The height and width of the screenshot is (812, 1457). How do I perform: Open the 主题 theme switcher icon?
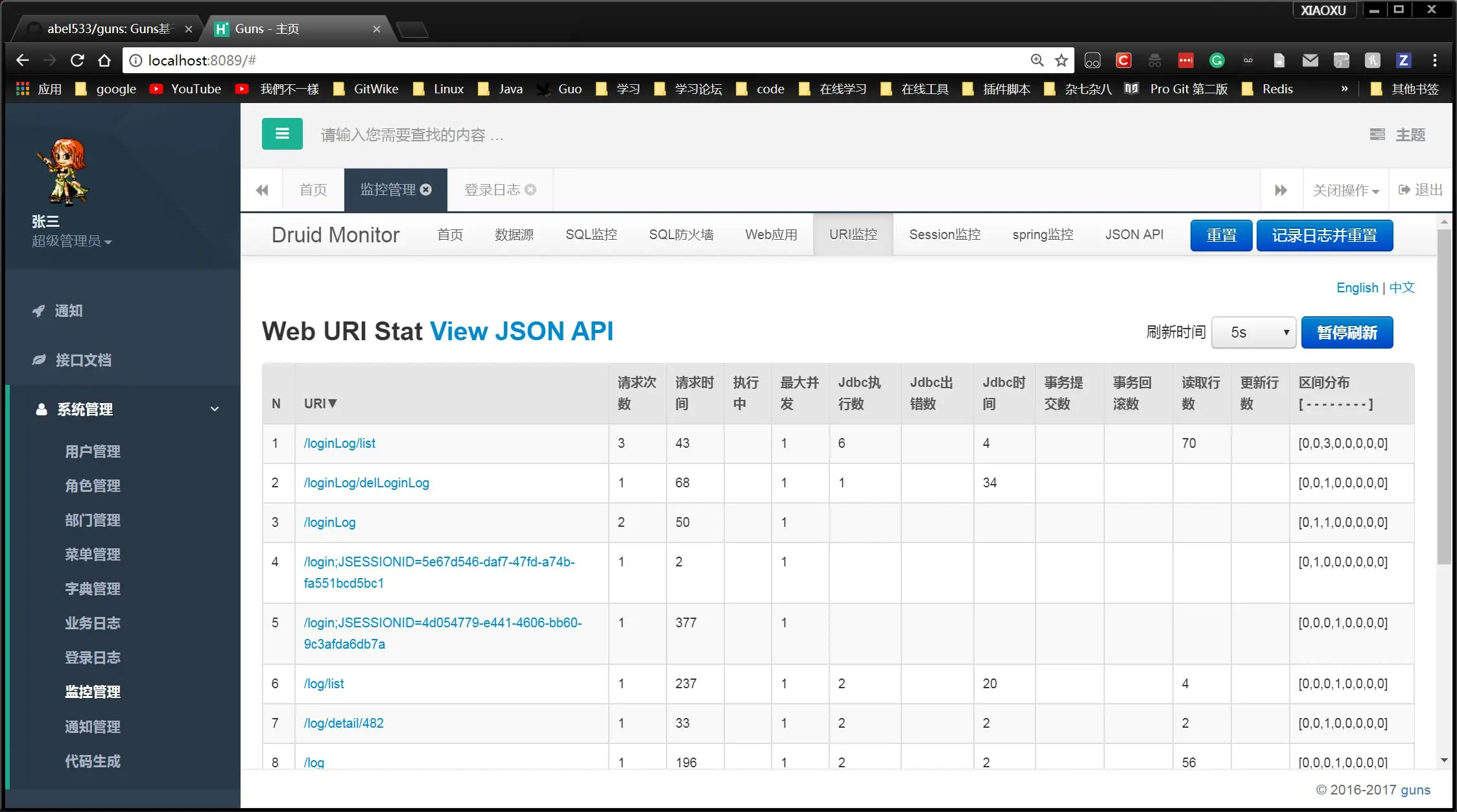click(x=1378, y=134)
